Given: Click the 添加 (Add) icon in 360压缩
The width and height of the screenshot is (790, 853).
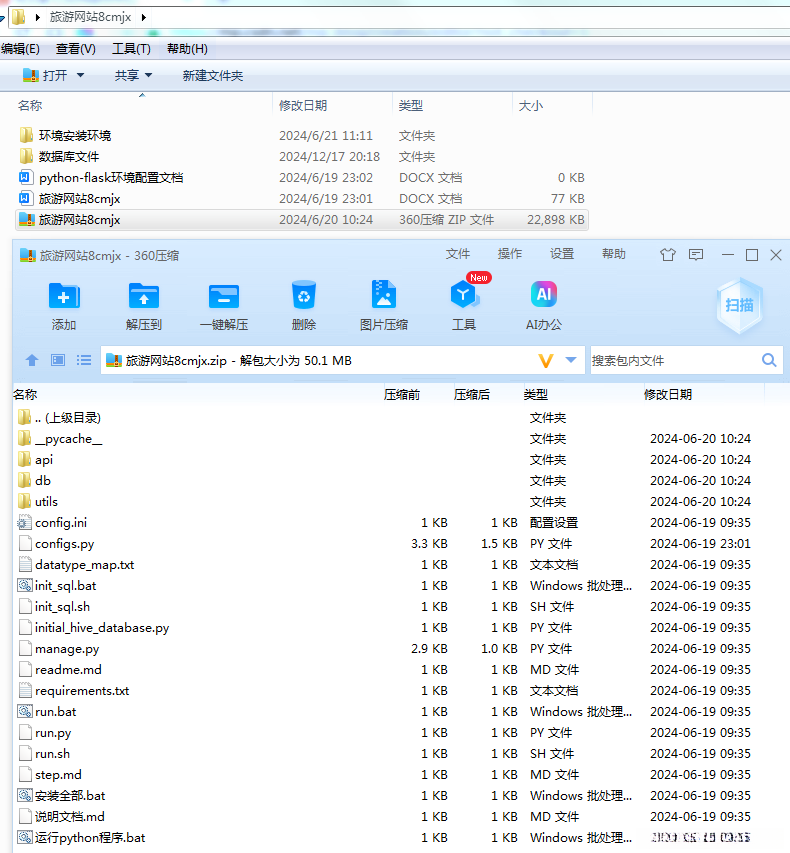Looking at the screenshot, I should tap(64, 297).
